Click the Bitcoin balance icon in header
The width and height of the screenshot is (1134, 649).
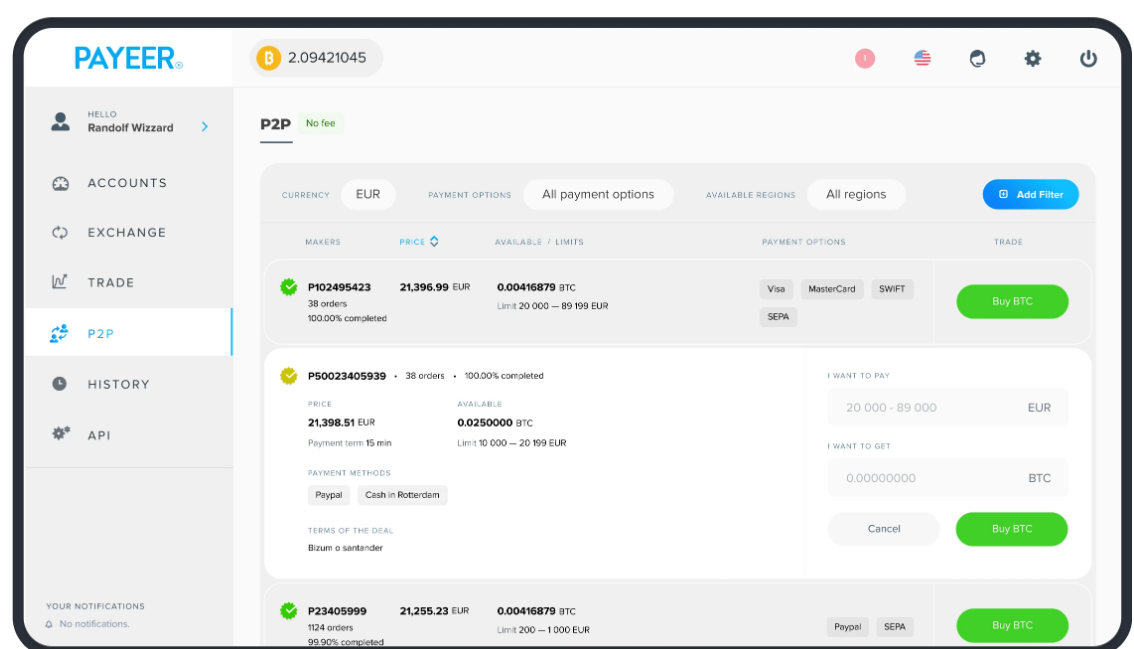(x=268, y=58)
